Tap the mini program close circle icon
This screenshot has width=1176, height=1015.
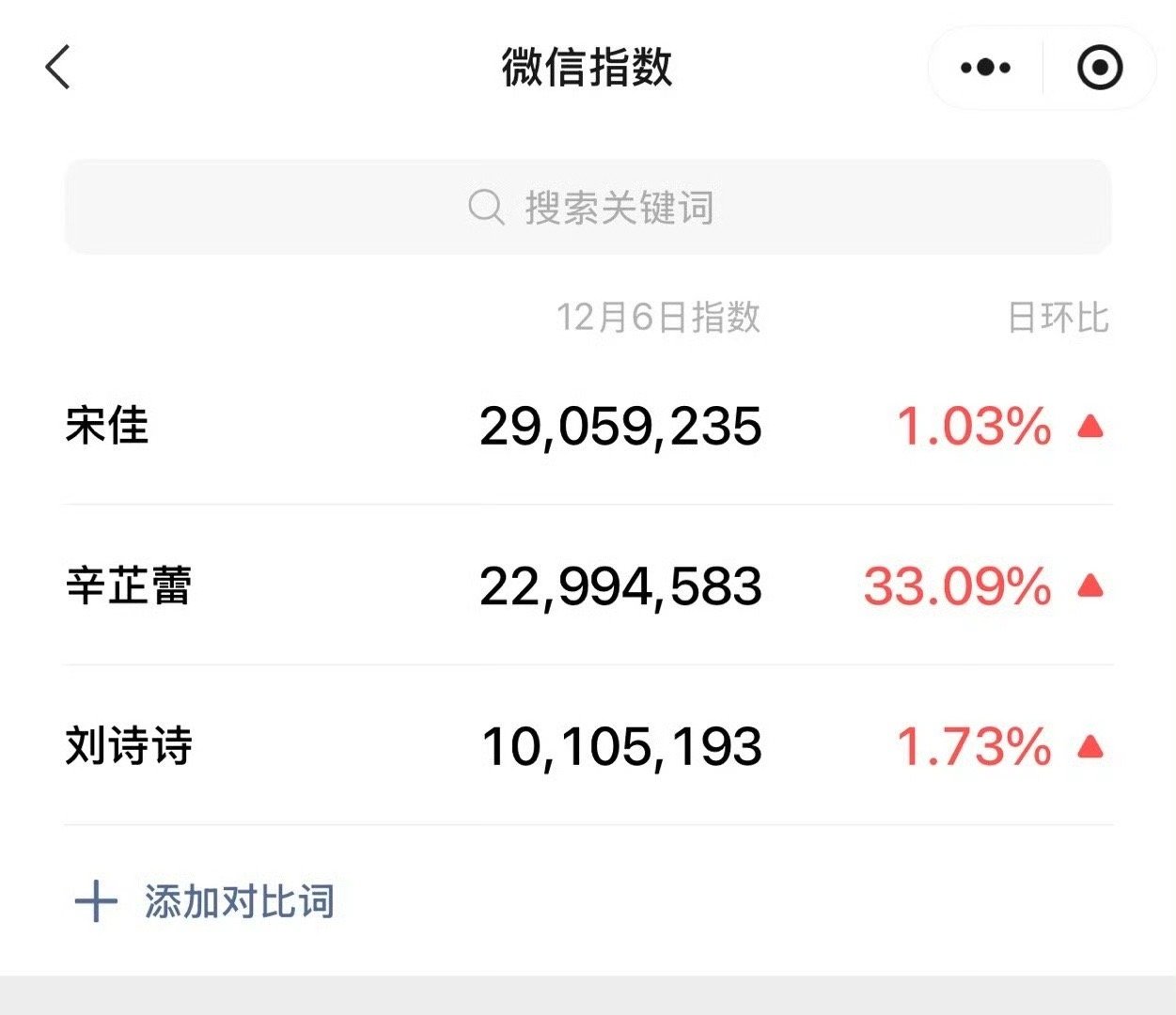click(1099, 68)
